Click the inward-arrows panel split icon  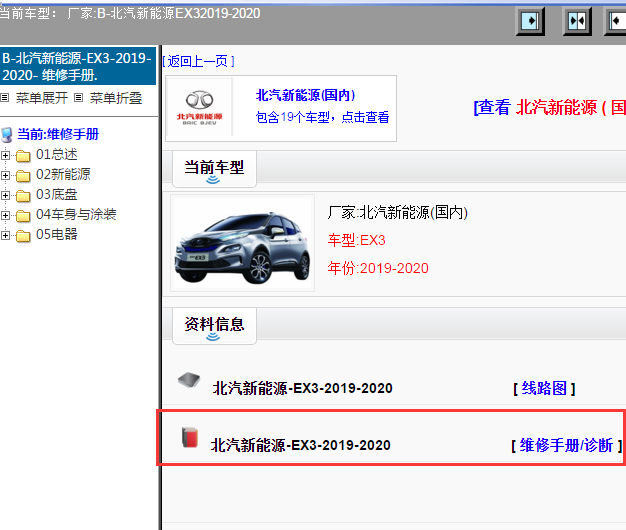577,21
